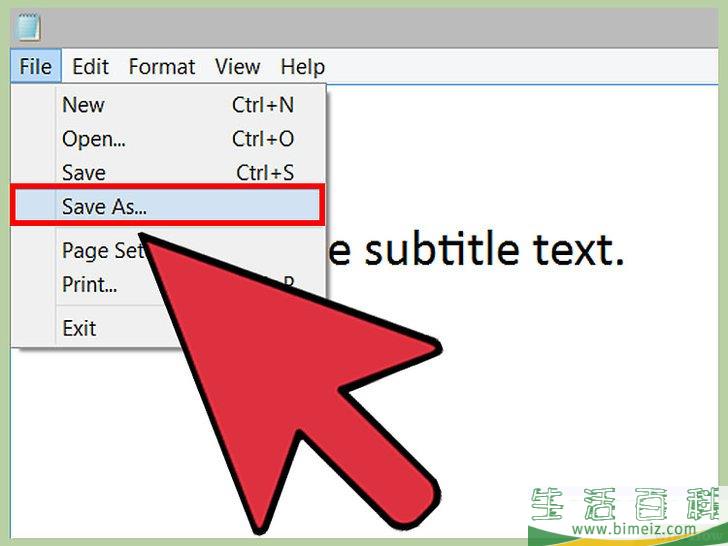The height and width of the screenshot is (546, 728).
Task: Open the Help menu
Action: coord(303,66)
